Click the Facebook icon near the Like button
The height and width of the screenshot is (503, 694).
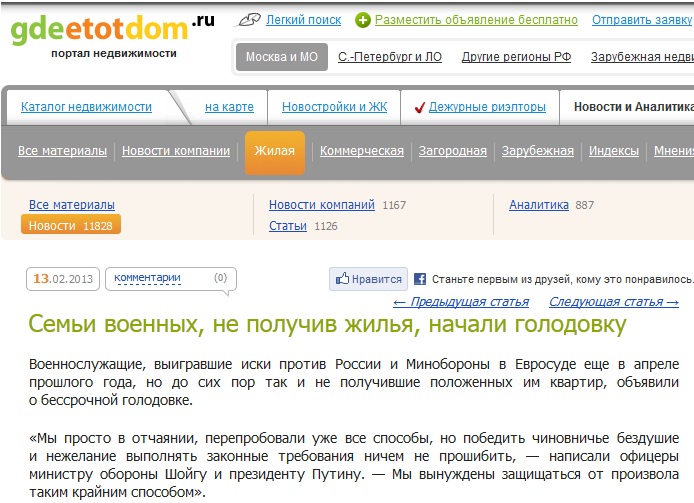[421, 279]
